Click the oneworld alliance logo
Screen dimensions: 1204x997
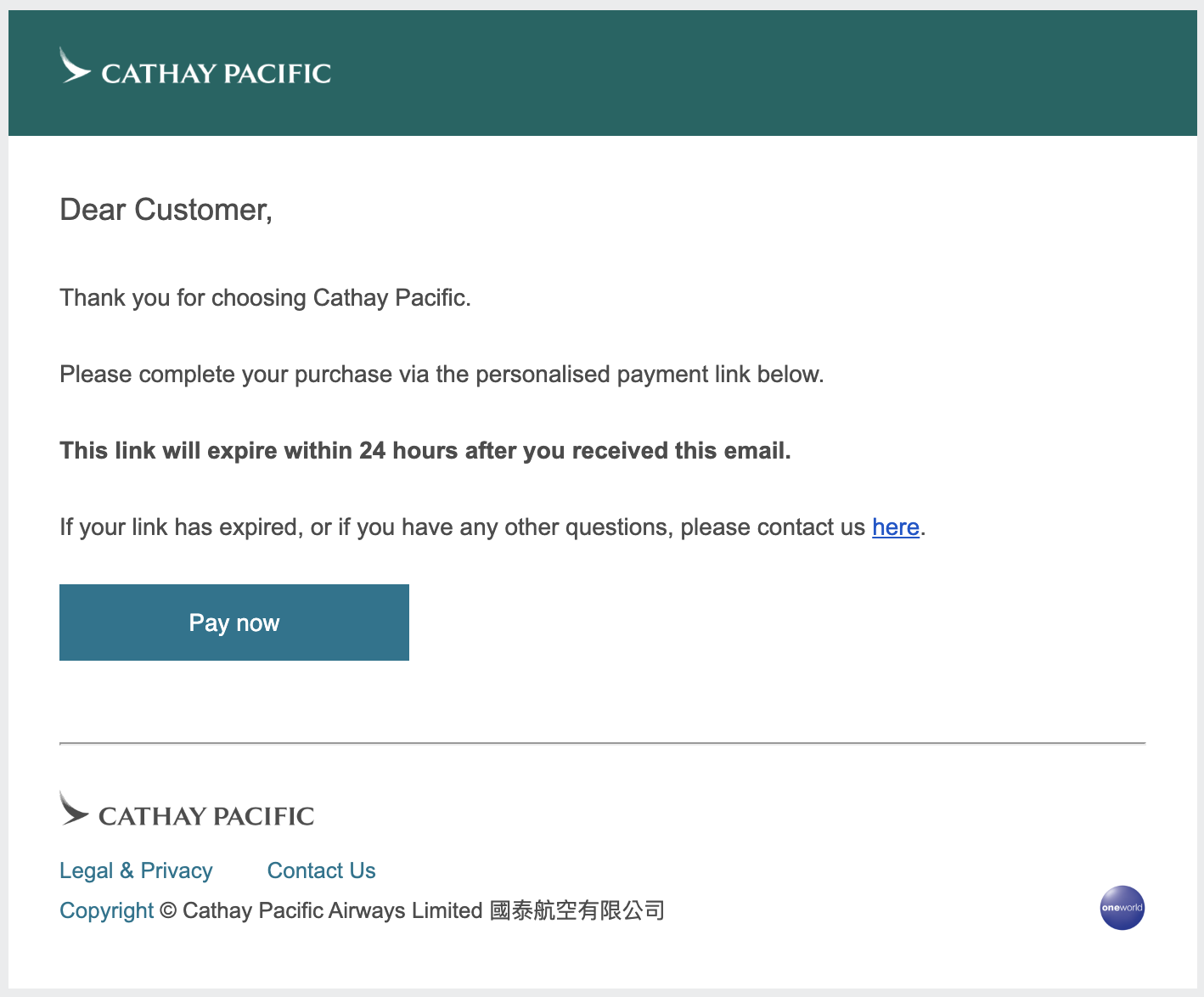pos(1122,908)
